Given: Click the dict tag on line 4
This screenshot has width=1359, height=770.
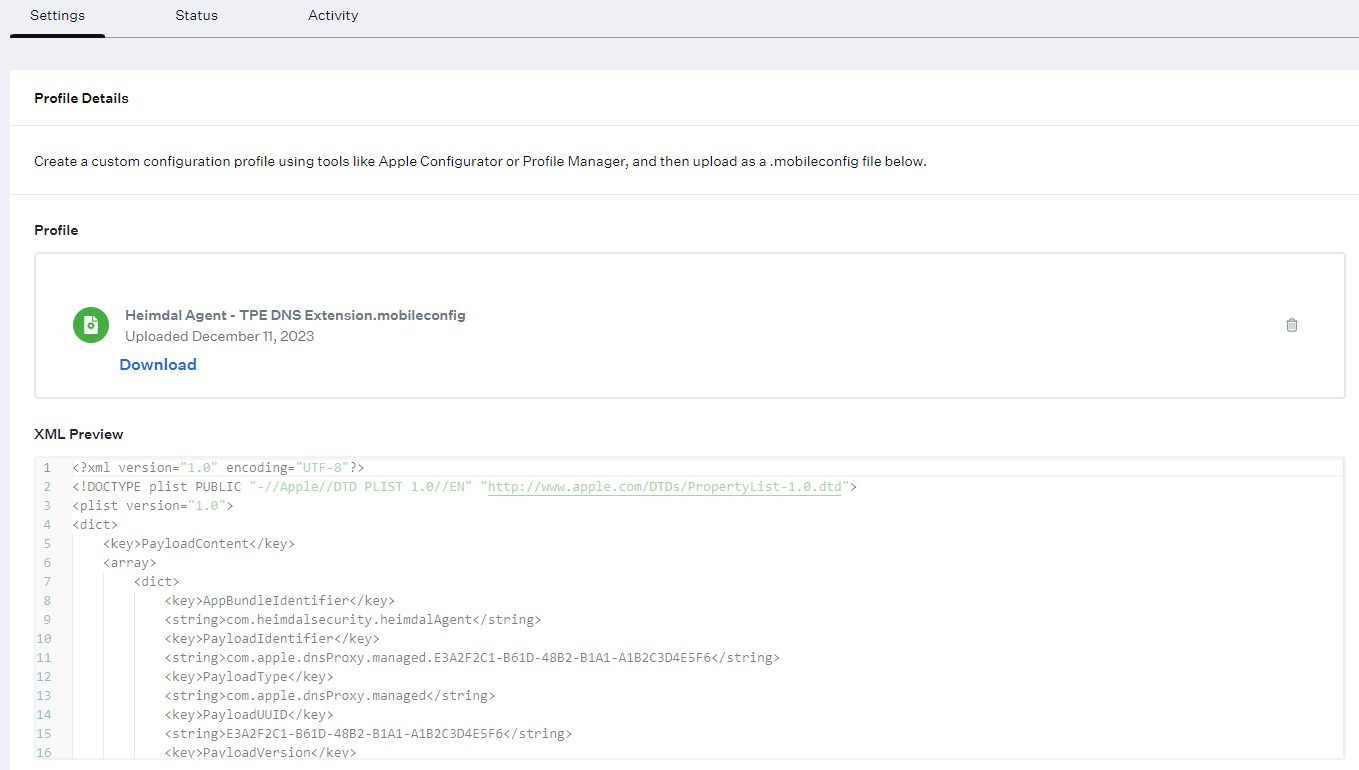Looking at the screenshot, I should [x=95, y=525].
